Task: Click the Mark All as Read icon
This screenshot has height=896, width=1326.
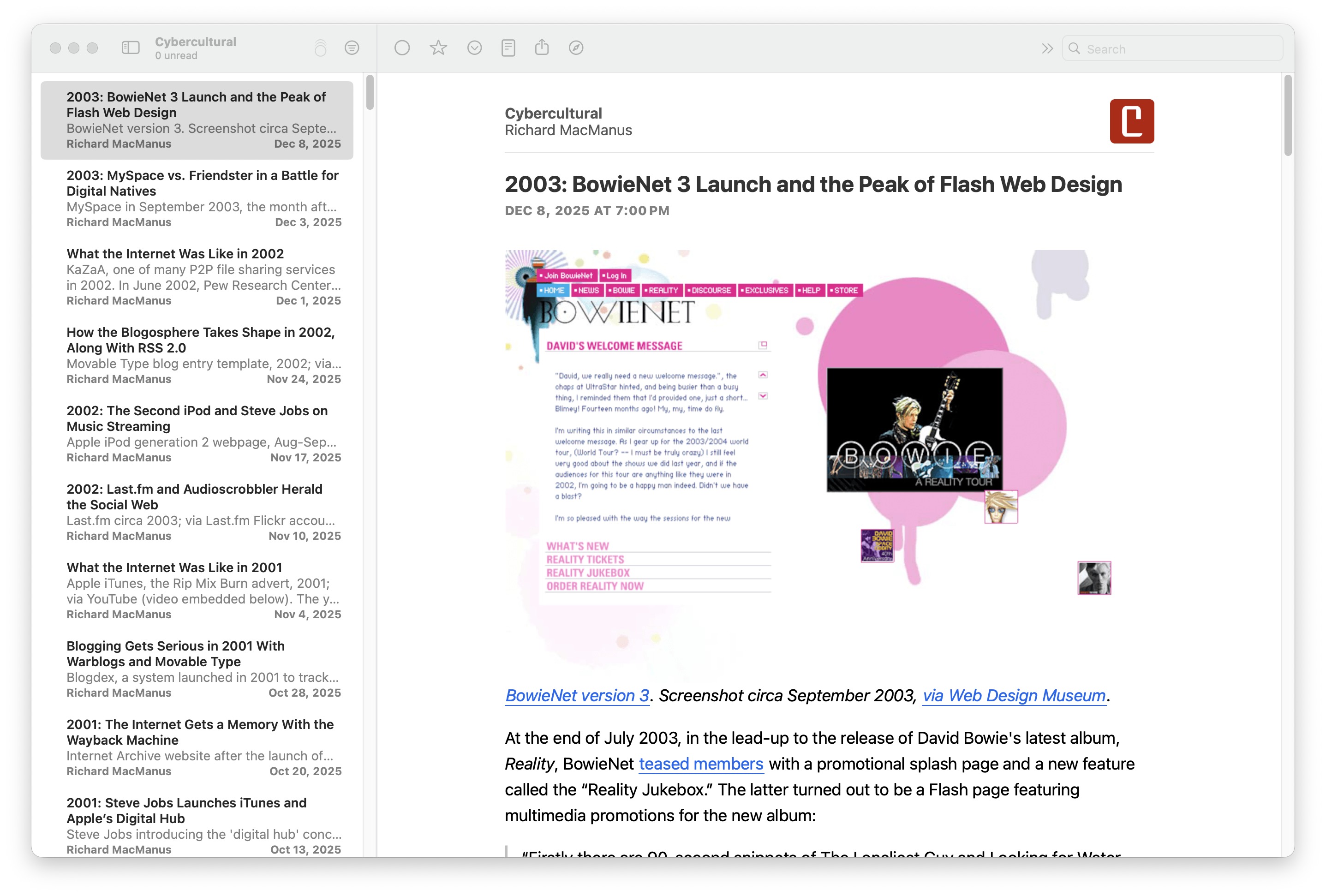Action: 321,48
